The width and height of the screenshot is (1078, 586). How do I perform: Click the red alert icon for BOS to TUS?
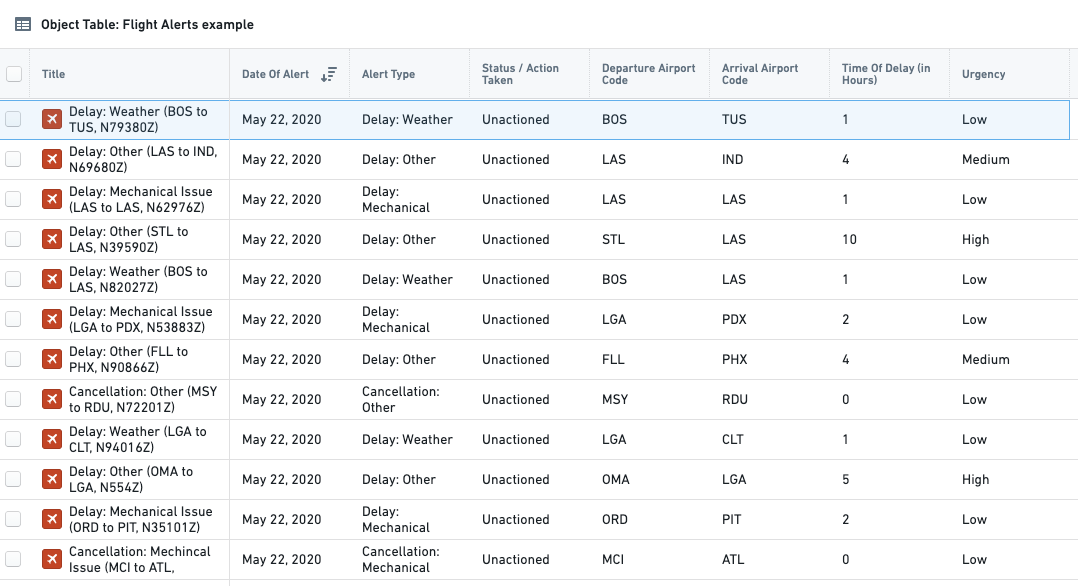(52, 119)
